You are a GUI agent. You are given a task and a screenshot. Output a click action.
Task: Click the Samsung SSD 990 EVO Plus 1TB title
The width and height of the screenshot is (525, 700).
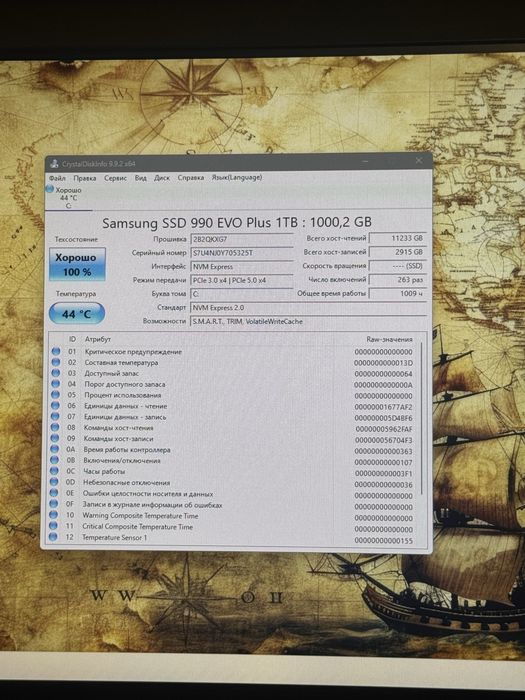[237, 223]
